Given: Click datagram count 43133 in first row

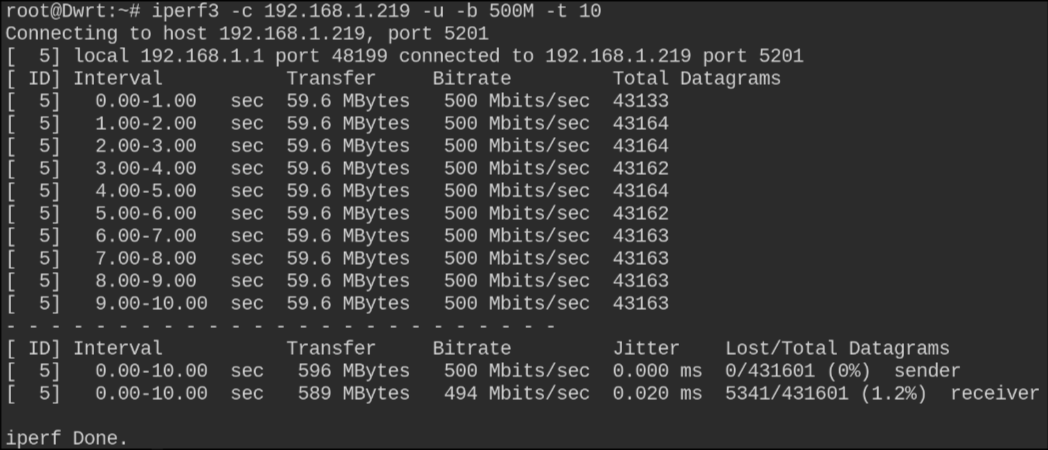Looking at the screenshot, I should pyautogui.click(x=640, y=101).
